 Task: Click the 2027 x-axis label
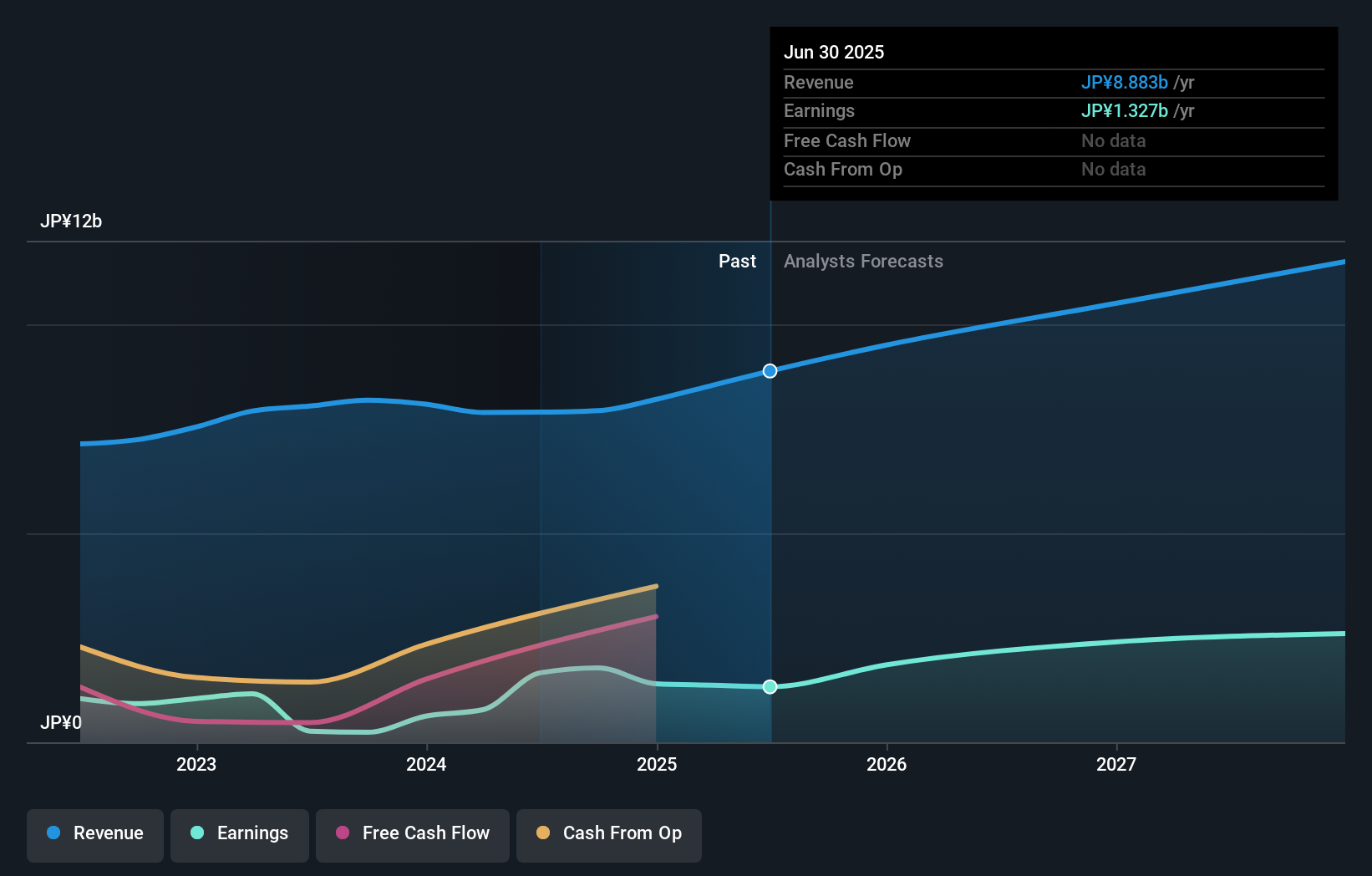(1116, 764)
